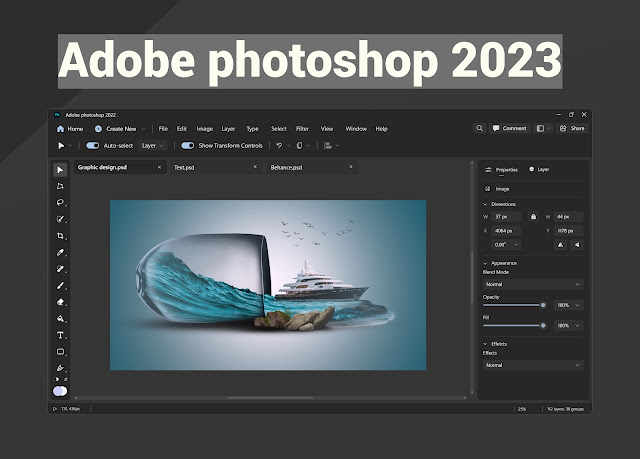Click the Share button
The image size is (640, 459).
point(572,129)
